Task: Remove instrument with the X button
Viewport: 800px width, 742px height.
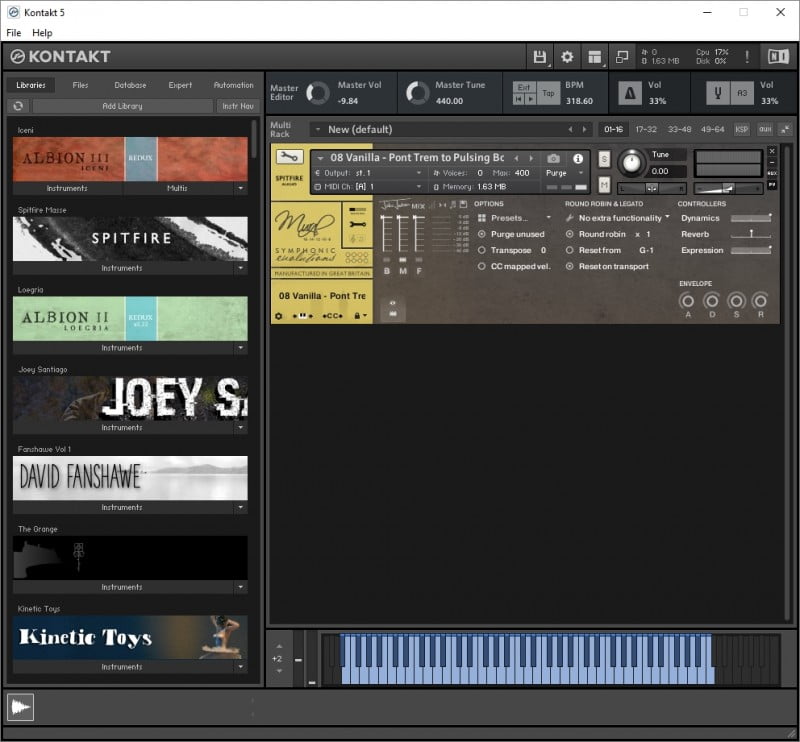Action: pyautogui.click(x=772, y=151)
